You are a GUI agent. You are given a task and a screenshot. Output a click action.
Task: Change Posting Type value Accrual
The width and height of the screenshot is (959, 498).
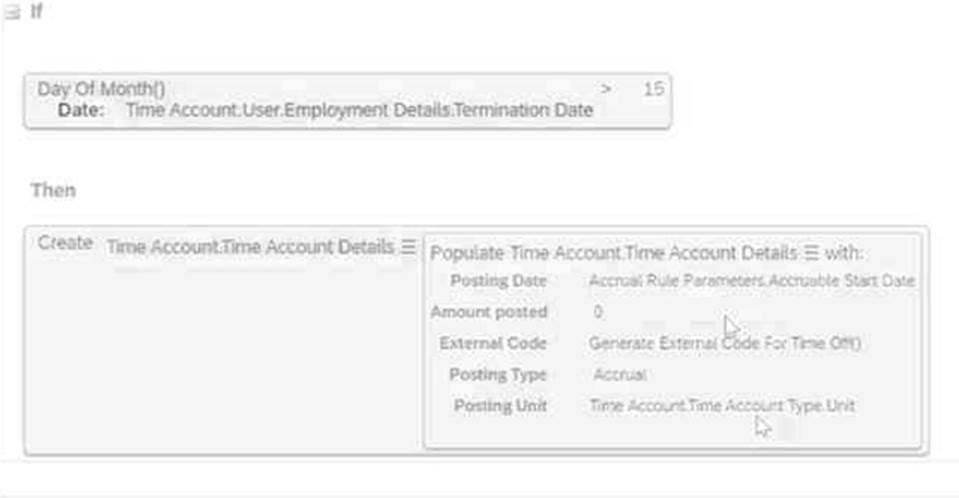click(619, 375)
